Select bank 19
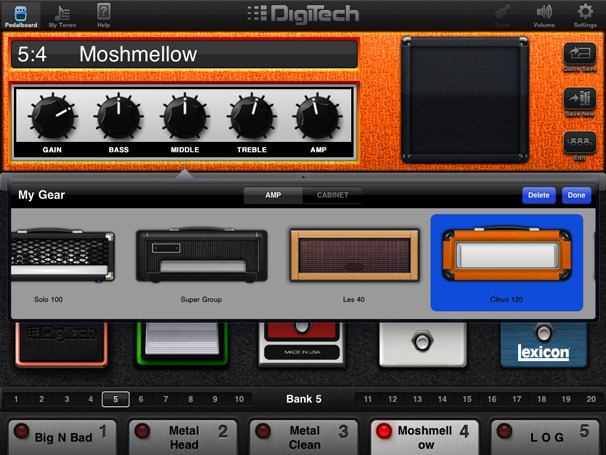 click(x=566, y=399)
